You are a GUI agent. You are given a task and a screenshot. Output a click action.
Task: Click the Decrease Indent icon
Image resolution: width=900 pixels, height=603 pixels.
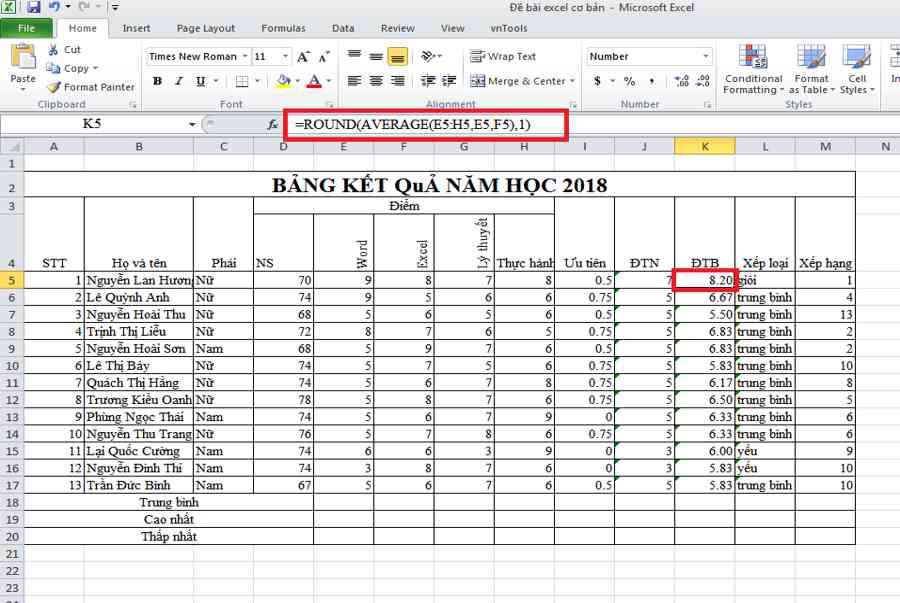428,81
